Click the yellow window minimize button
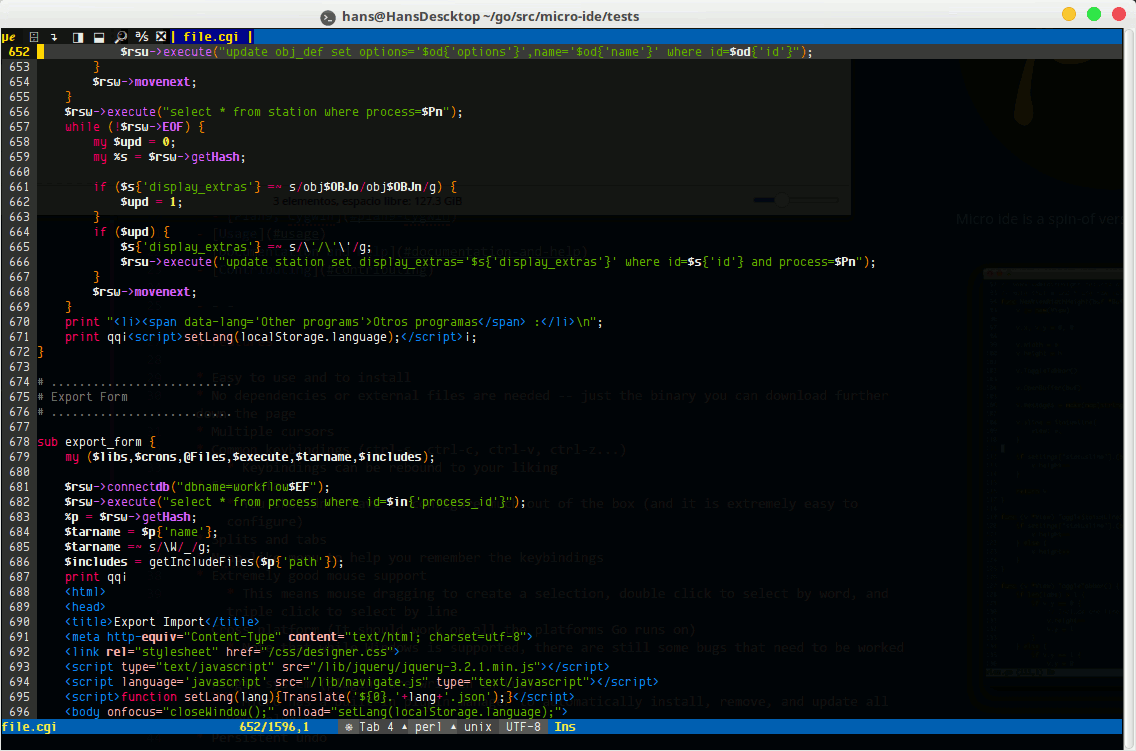 [x=1069, y=14]
